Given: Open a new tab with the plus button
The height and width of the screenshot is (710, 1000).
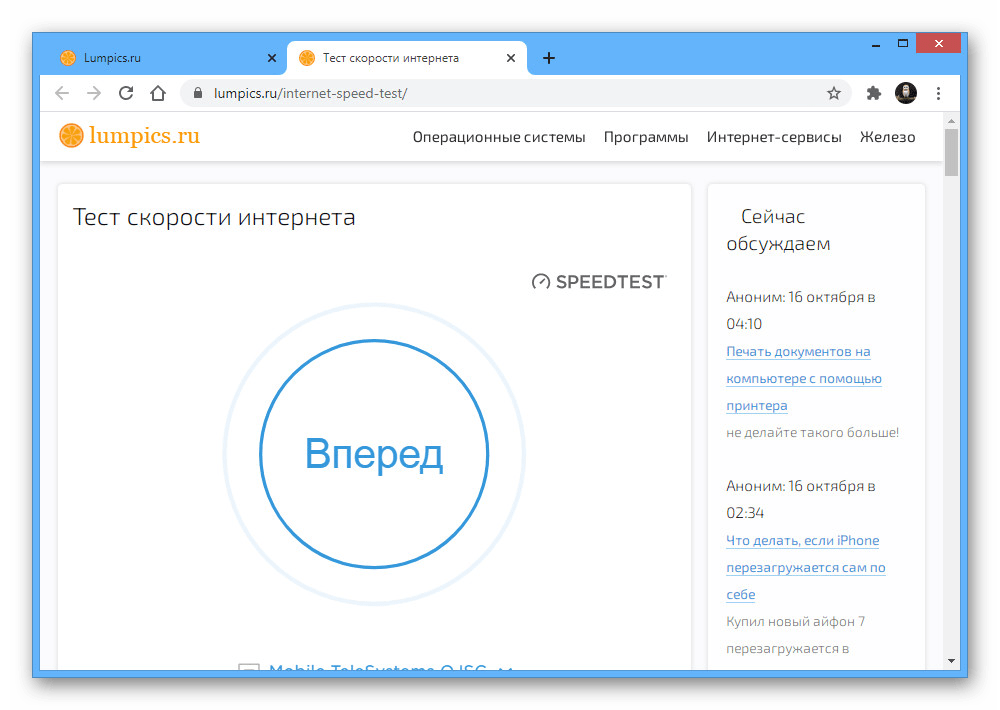Looking at the screenshot, I should point(548,58).
